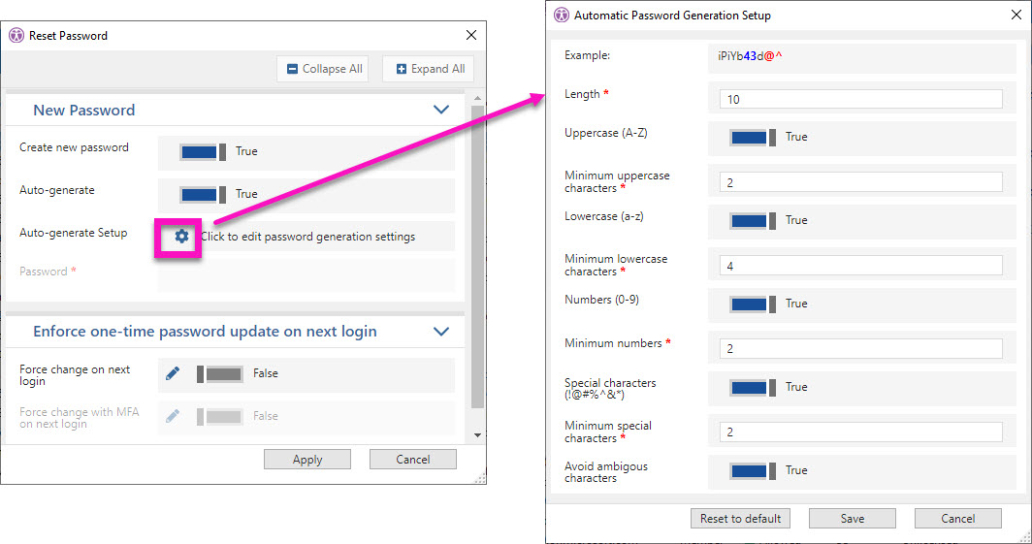Toggle Lowercase (a-z) switch
Image resolution: width=1032 pixels, height=544 pixels.
coord(753,220)
